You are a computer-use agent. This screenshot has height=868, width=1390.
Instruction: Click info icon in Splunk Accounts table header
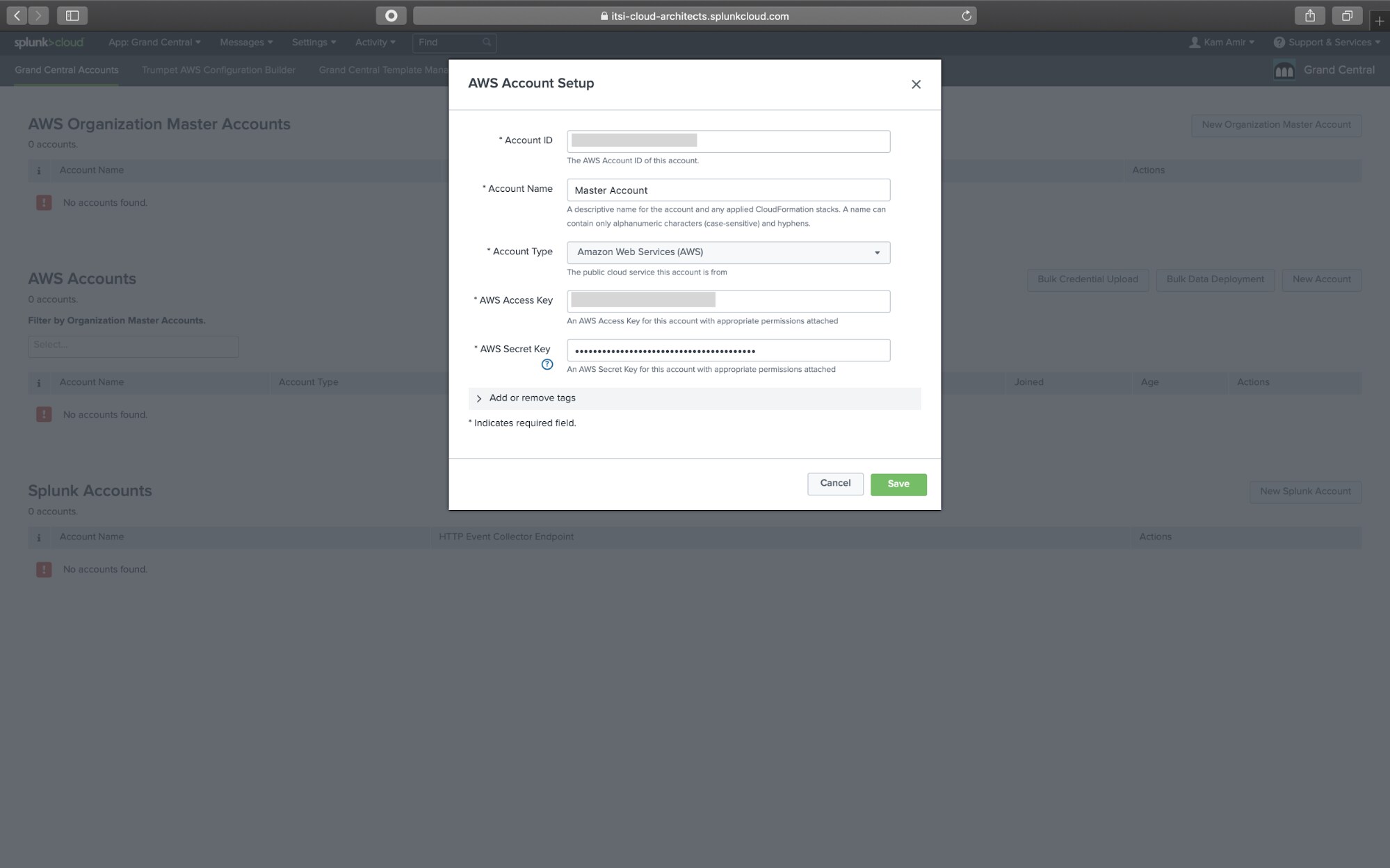[39, 537]
